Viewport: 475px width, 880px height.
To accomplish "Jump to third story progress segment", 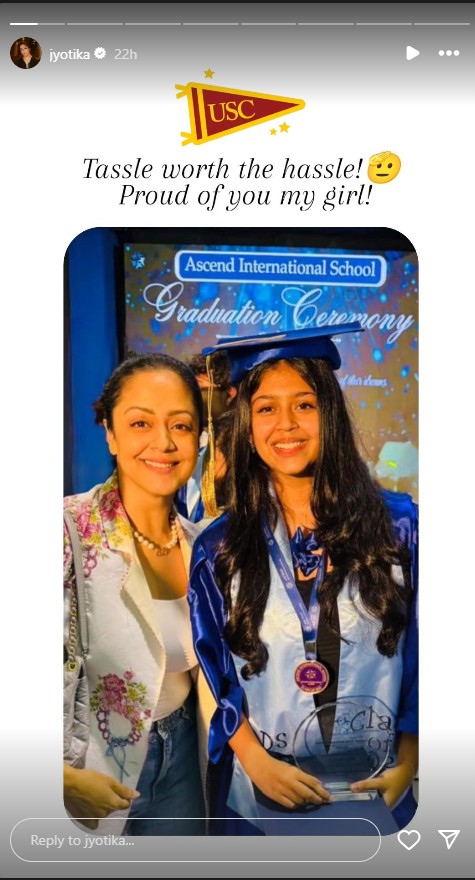I will click(x=153, y=24).
